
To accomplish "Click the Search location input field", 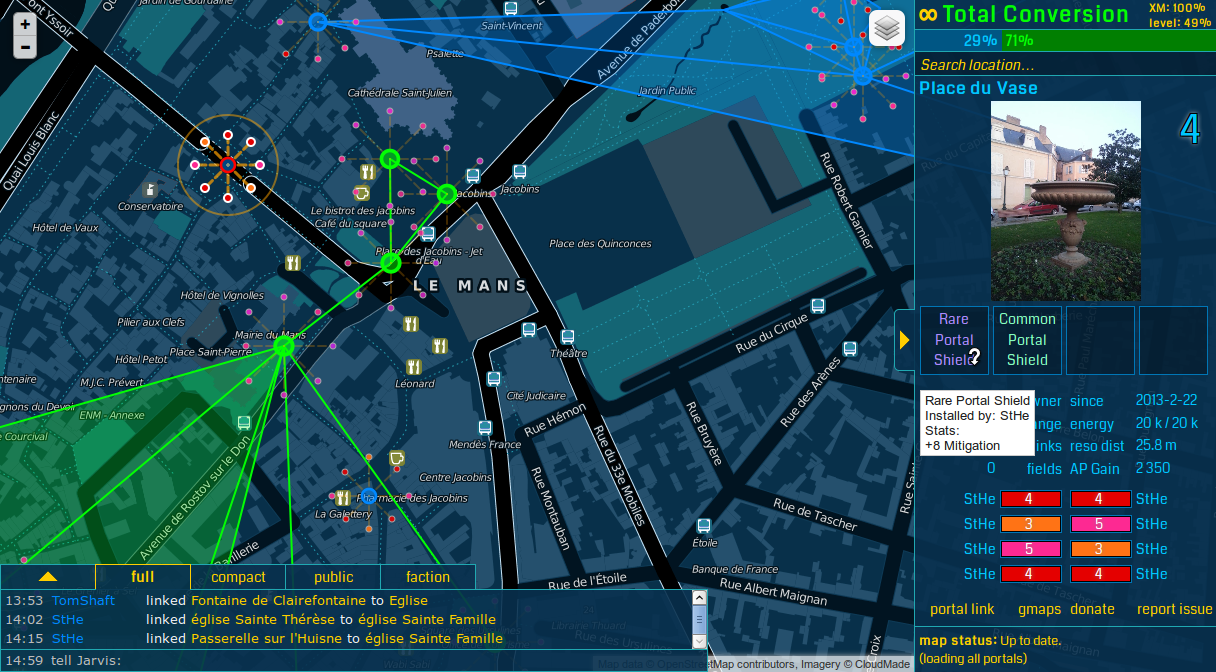I will [1065, 65].
